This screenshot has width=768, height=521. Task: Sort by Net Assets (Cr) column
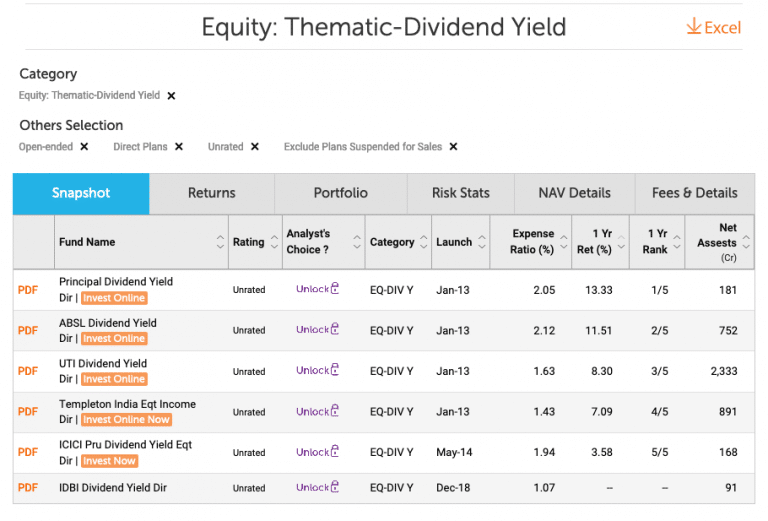point(746,241)
